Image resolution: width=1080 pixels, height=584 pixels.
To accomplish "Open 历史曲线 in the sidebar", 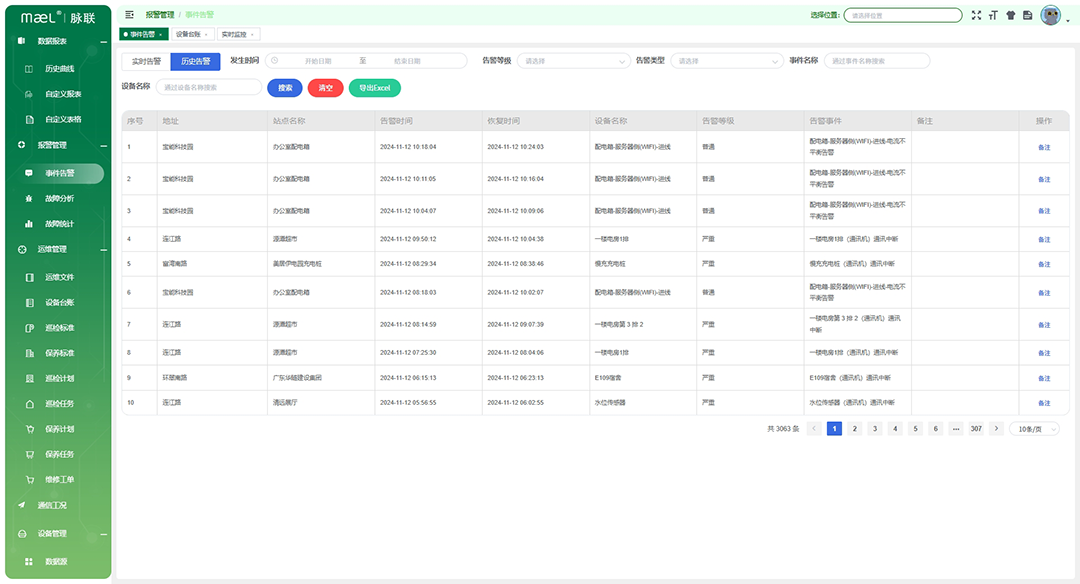I will click(x=59, y=69).
